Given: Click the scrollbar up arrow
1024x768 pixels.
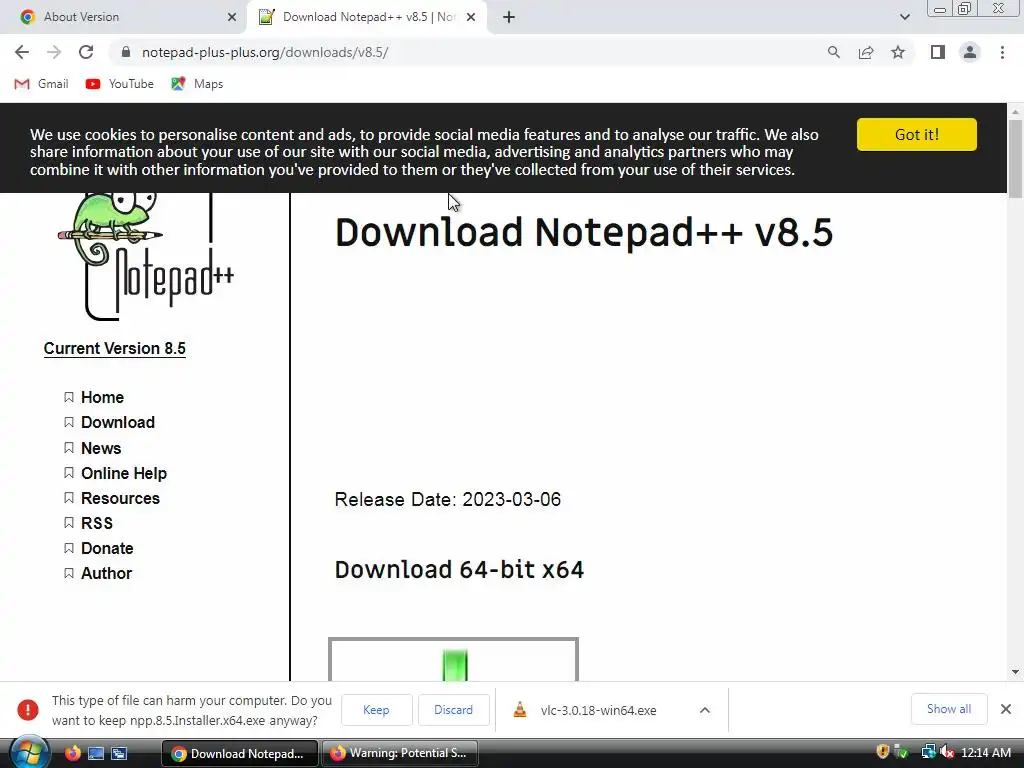Looking at the screenshot, I should [x=1015, y=112].
